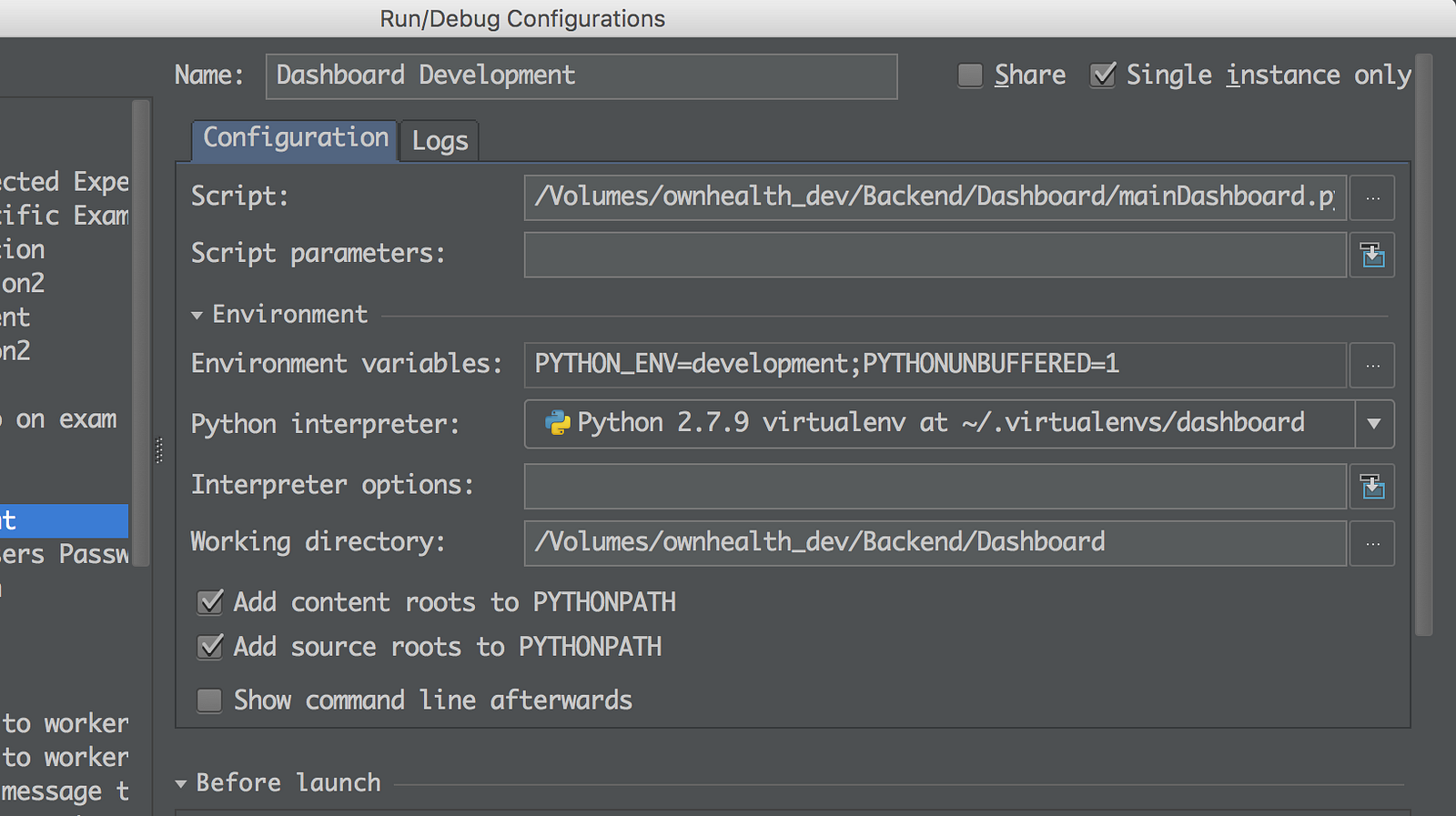Click the Python logo in interpreter field

tap(557, 423)
